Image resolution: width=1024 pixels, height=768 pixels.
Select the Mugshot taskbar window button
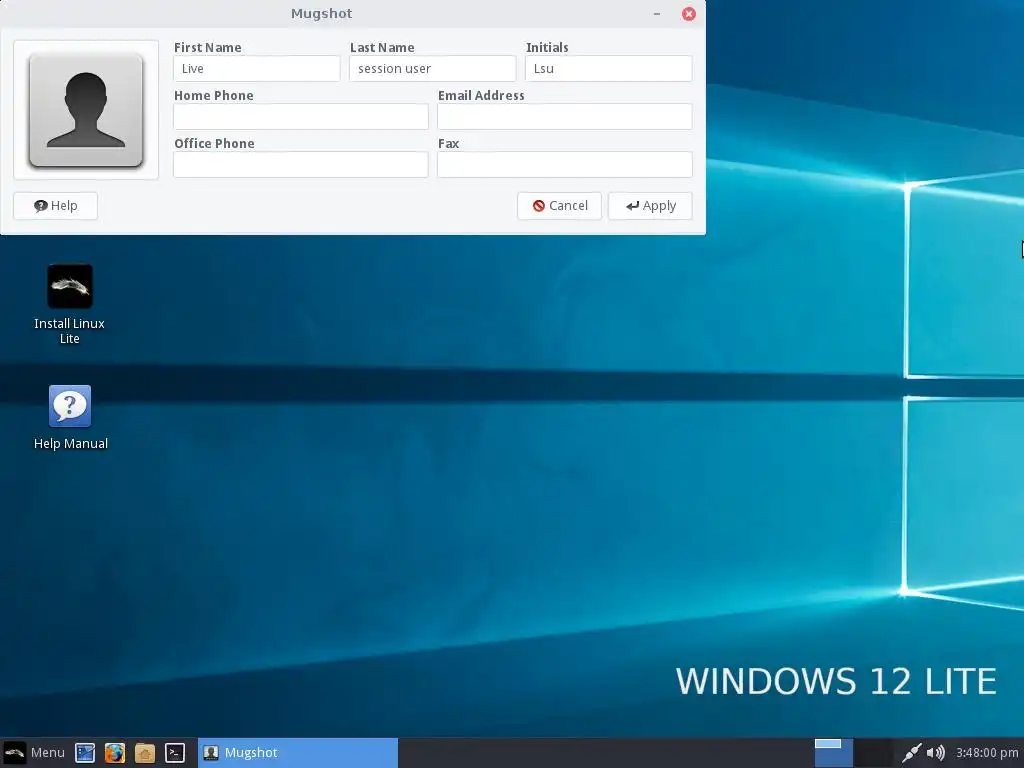click(298, 753)
